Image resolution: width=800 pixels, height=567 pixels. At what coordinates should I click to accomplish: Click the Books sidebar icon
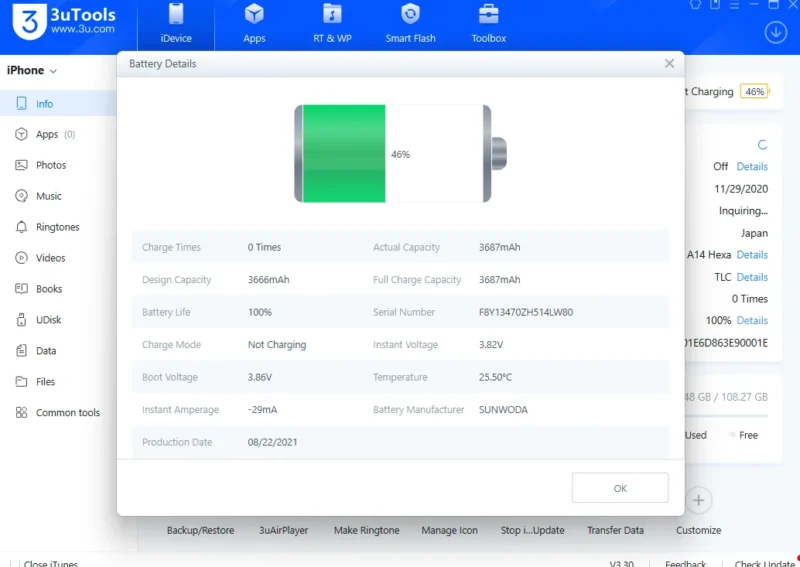pyautogui.click(x=21, y=289)
